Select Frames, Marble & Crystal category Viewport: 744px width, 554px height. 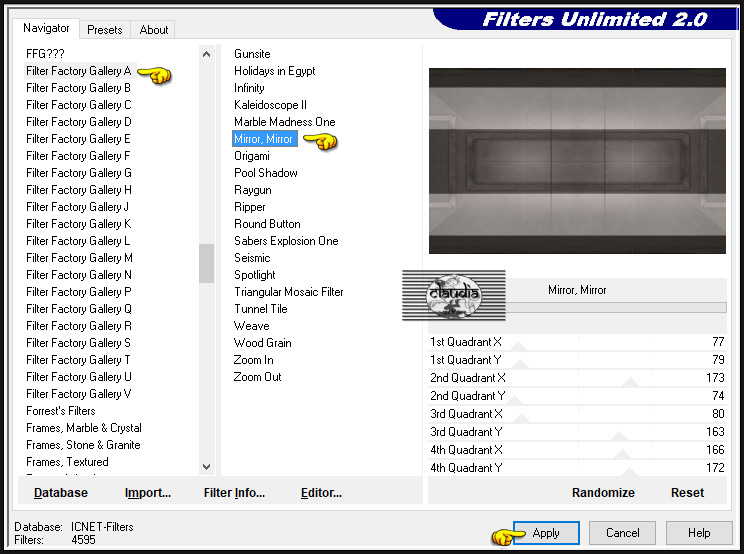click(x=84, y=428)
